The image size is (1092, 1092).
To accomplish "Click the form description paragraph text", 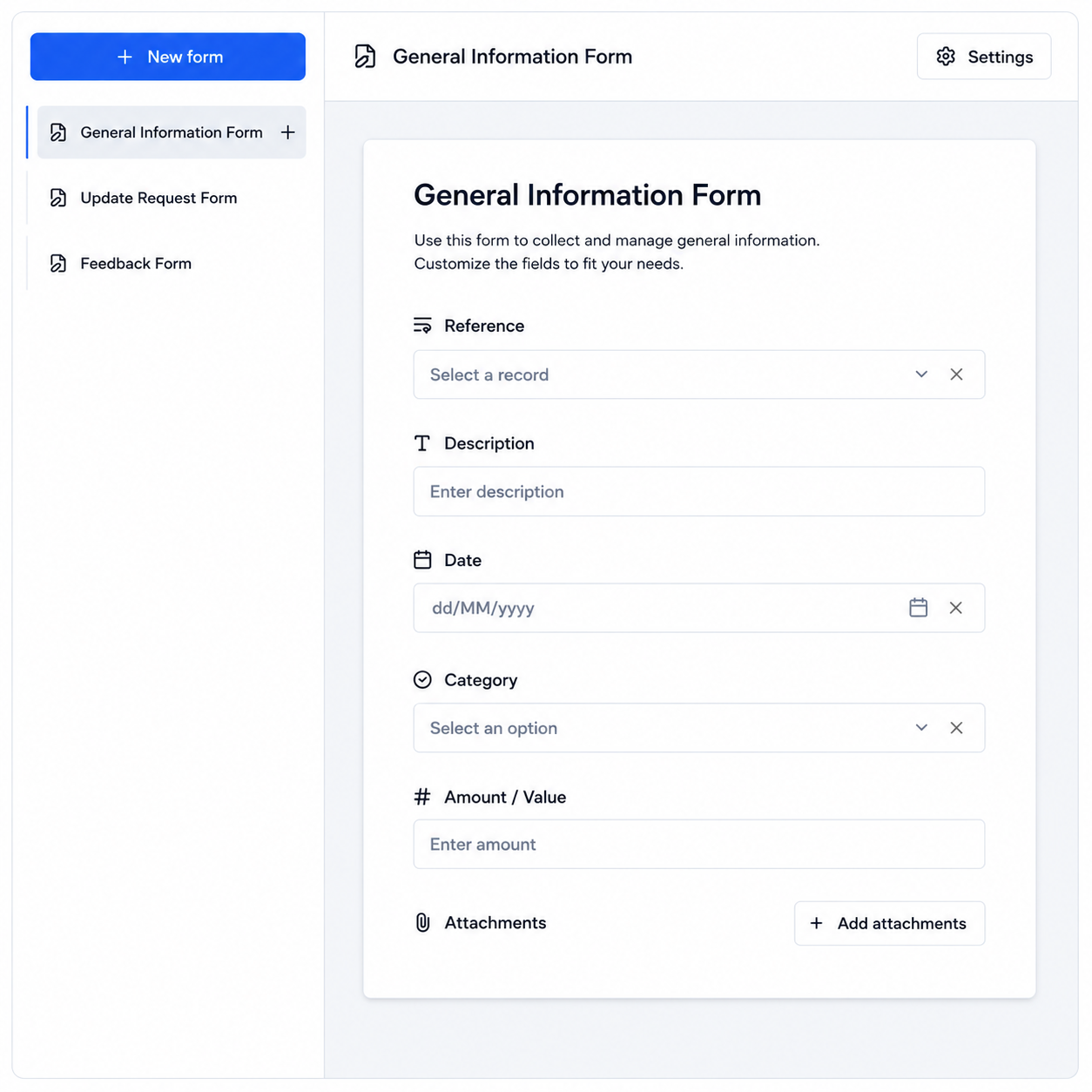I will (x=617, y=252).
